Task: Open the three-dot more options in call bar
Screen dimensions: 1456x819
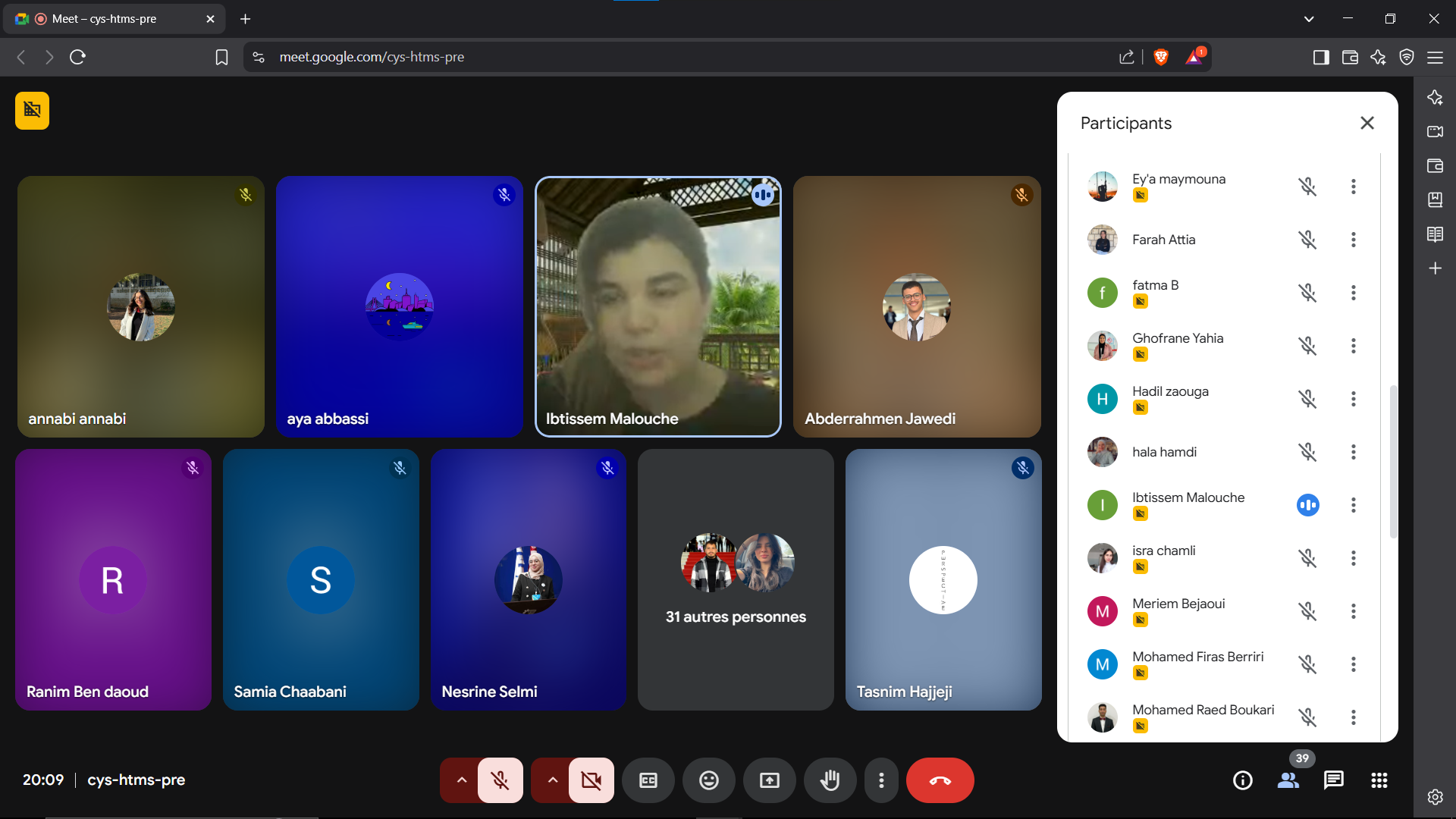Action: tap(881, 780)
